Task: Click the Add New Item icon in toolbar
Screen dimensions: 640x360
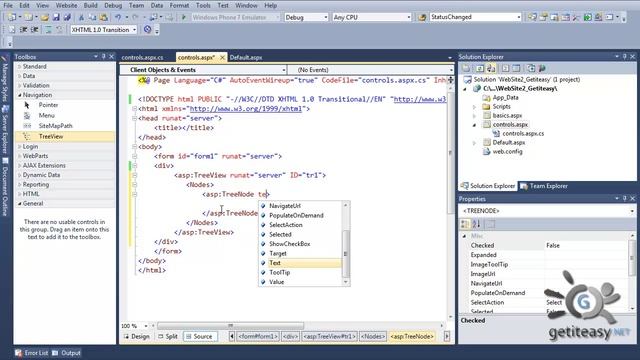Action: pyautogui.click(x=28, y=17)
